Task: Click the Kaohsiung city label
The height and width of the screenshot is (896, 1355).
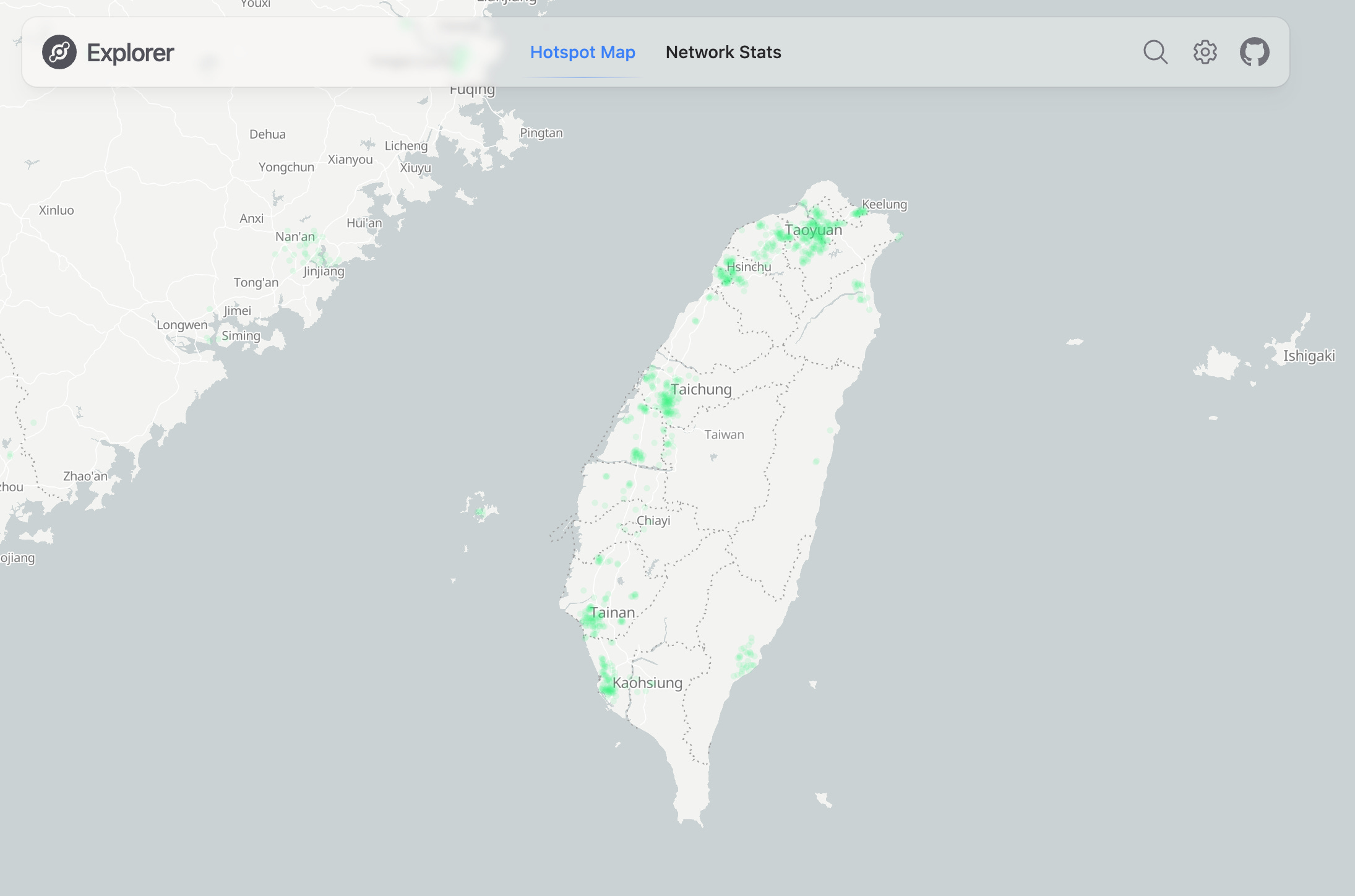Action: point(647,683)
